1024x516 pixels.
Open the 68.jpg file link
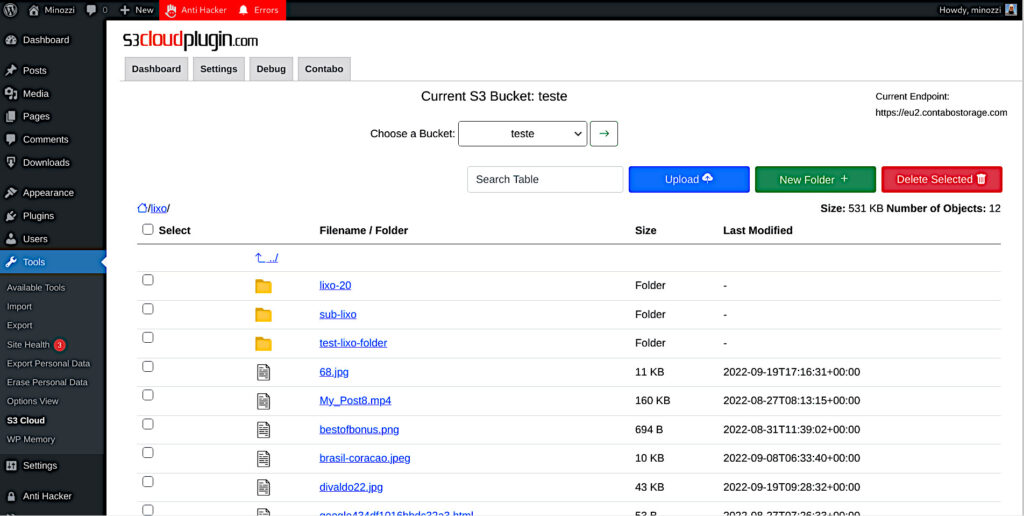[334, 372]
